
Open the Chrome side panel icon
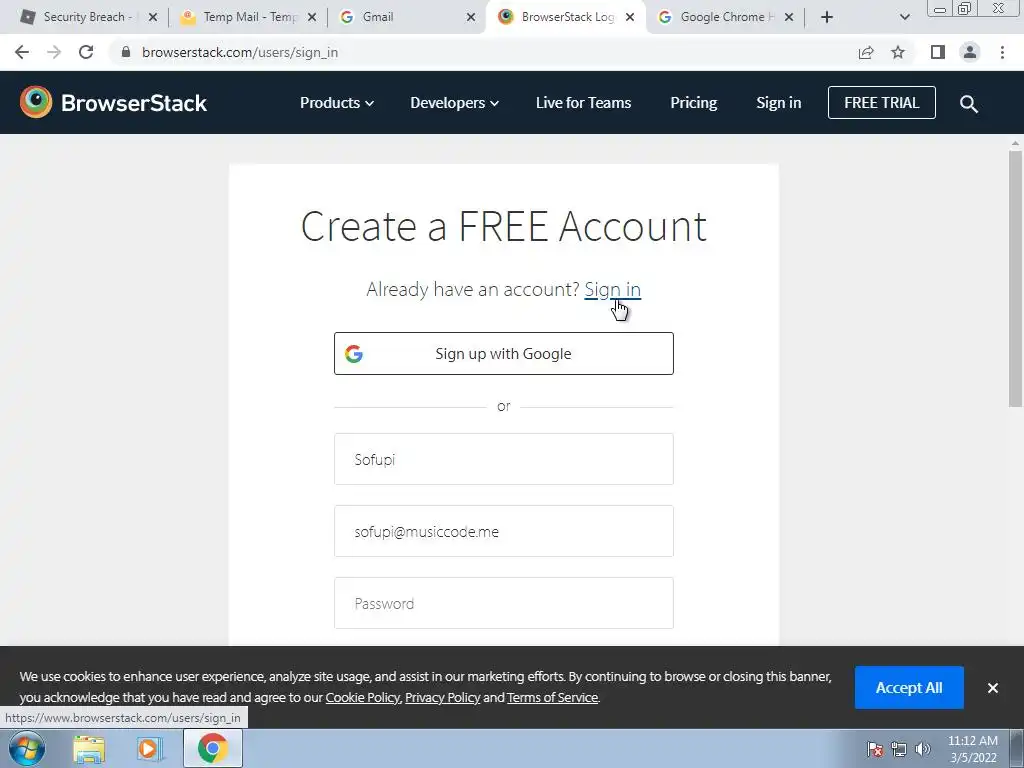(938, 52)
